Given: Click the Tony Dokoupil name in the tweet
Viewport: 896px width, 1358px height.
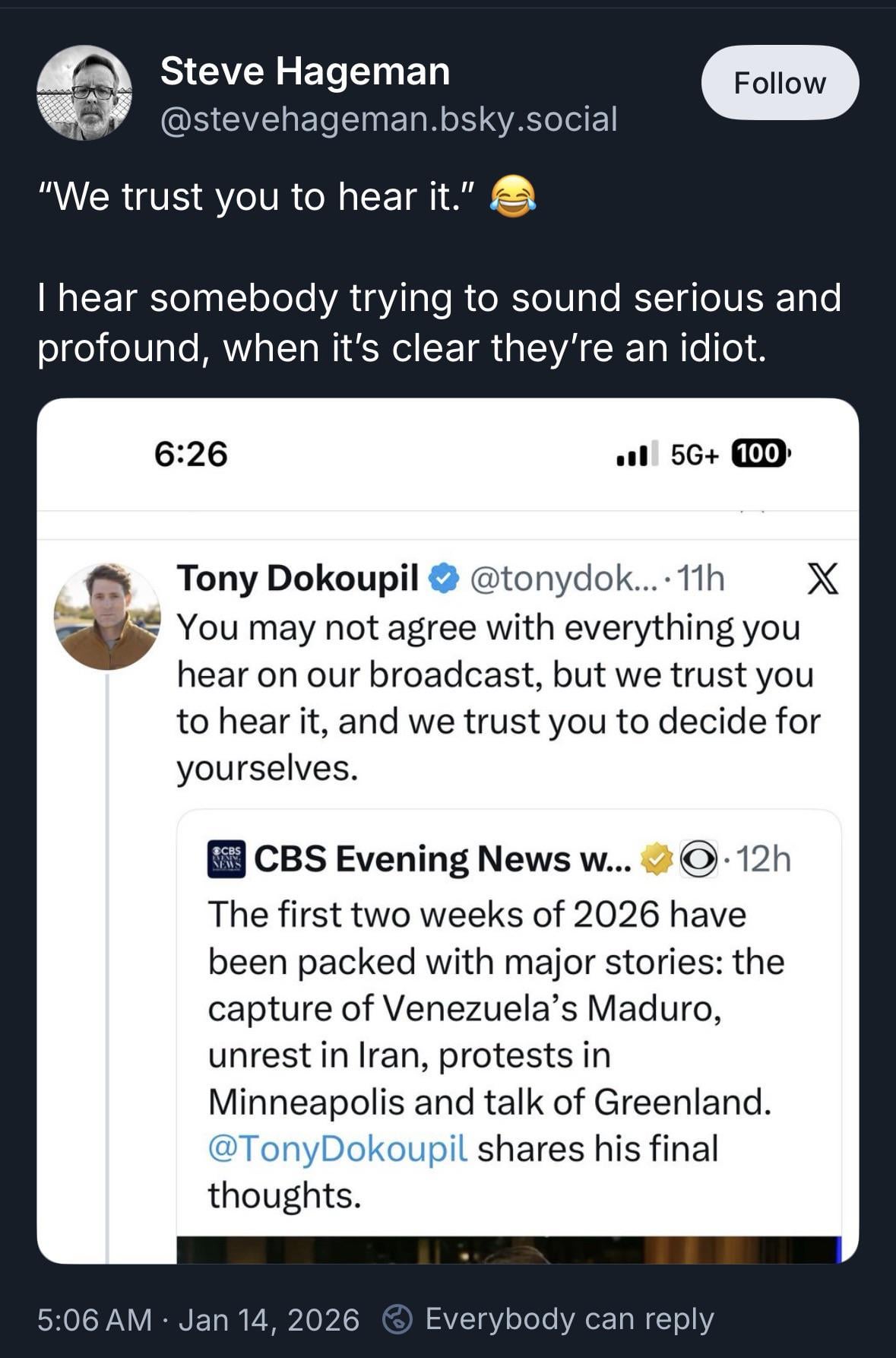Looking at the screenshot, I should [x=297, y=579].
